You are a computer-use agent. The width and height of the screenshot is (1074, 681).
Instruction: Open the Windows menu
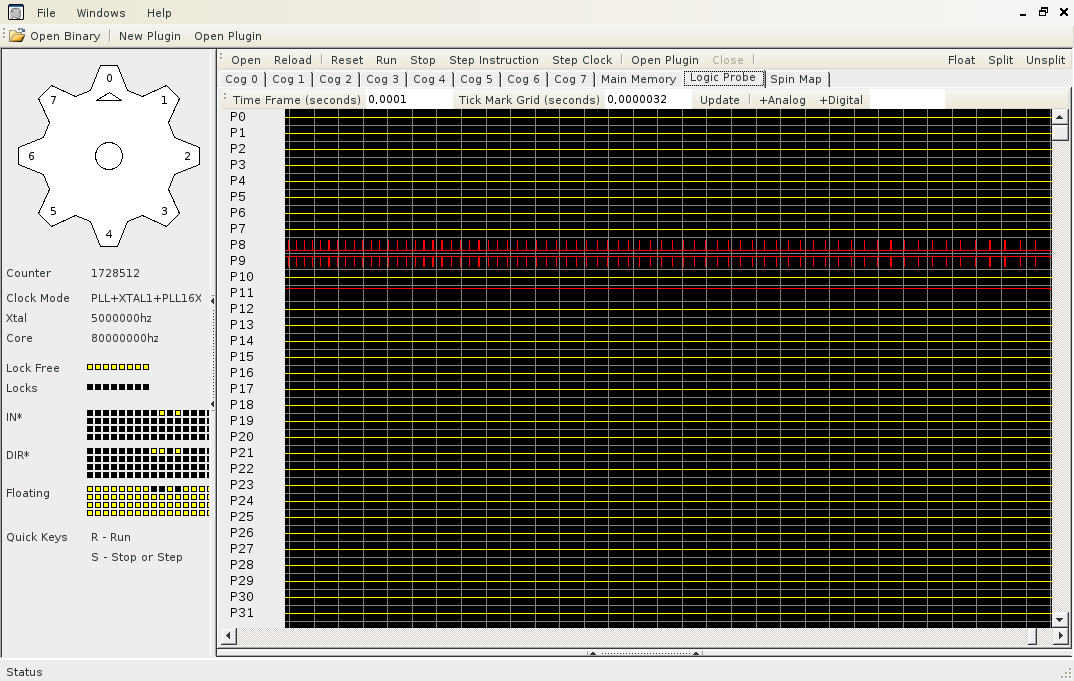point(101,13)
